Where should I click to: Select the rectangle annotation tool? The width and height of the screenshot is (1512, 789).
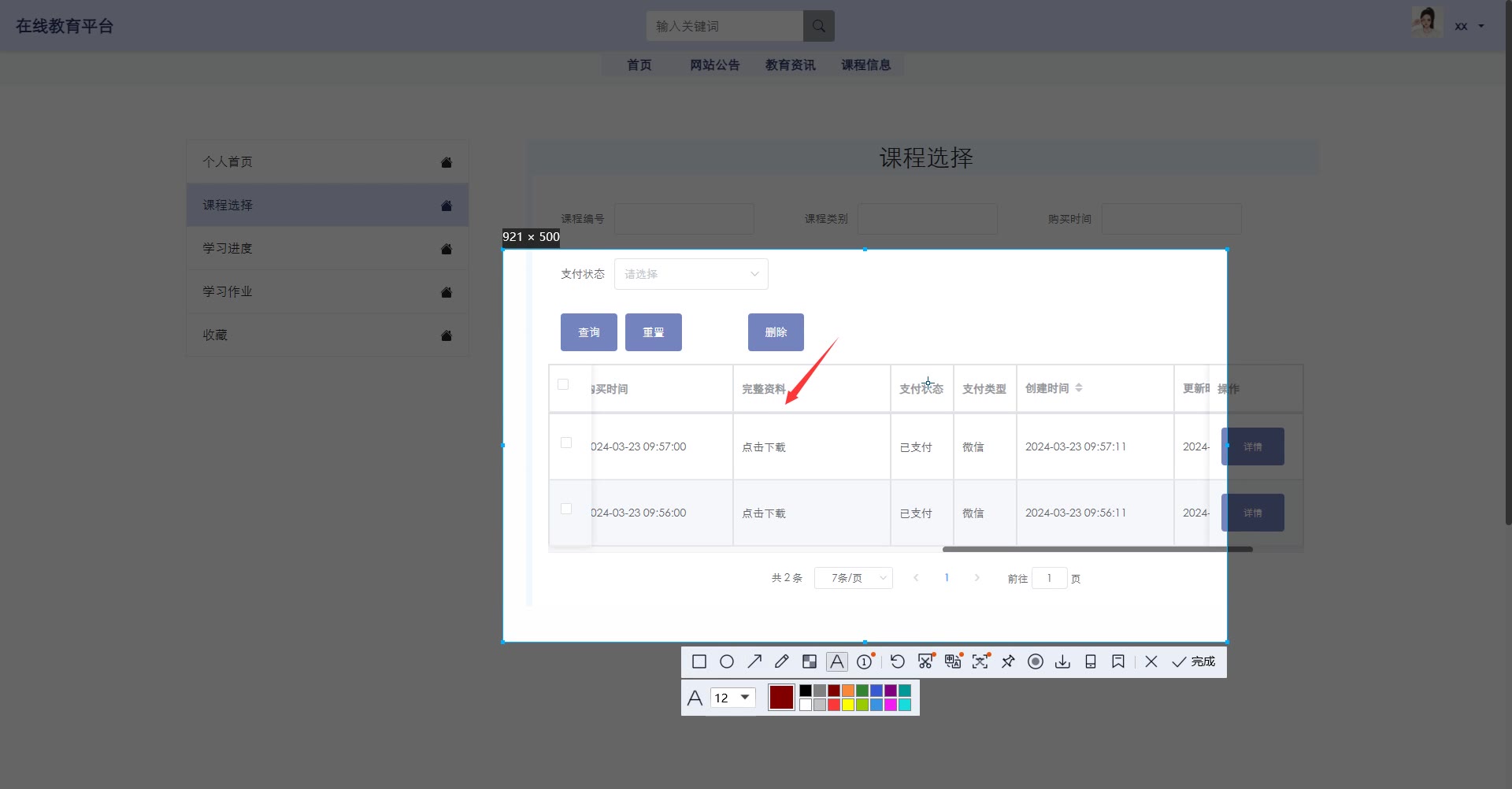coord(699,661)
